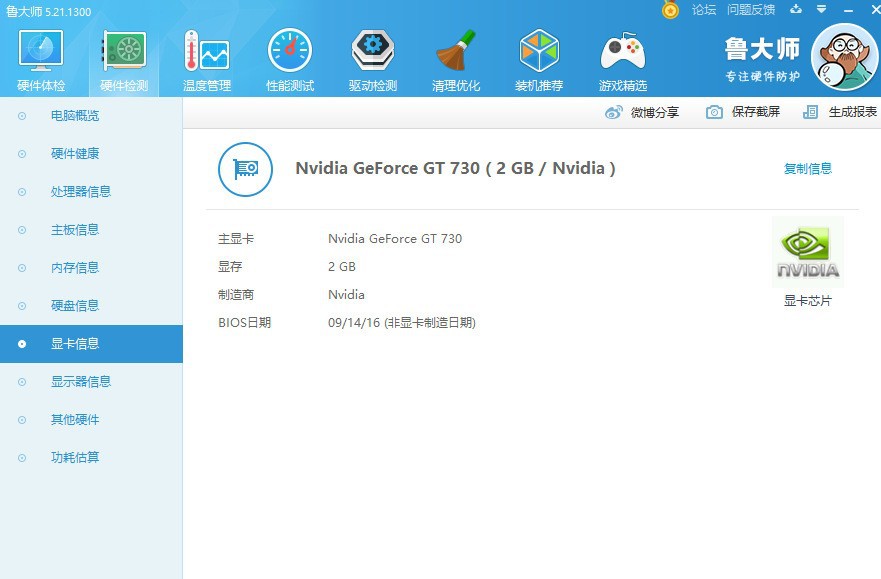Click 复制信息 to copy GPU details

coord(808,168)
